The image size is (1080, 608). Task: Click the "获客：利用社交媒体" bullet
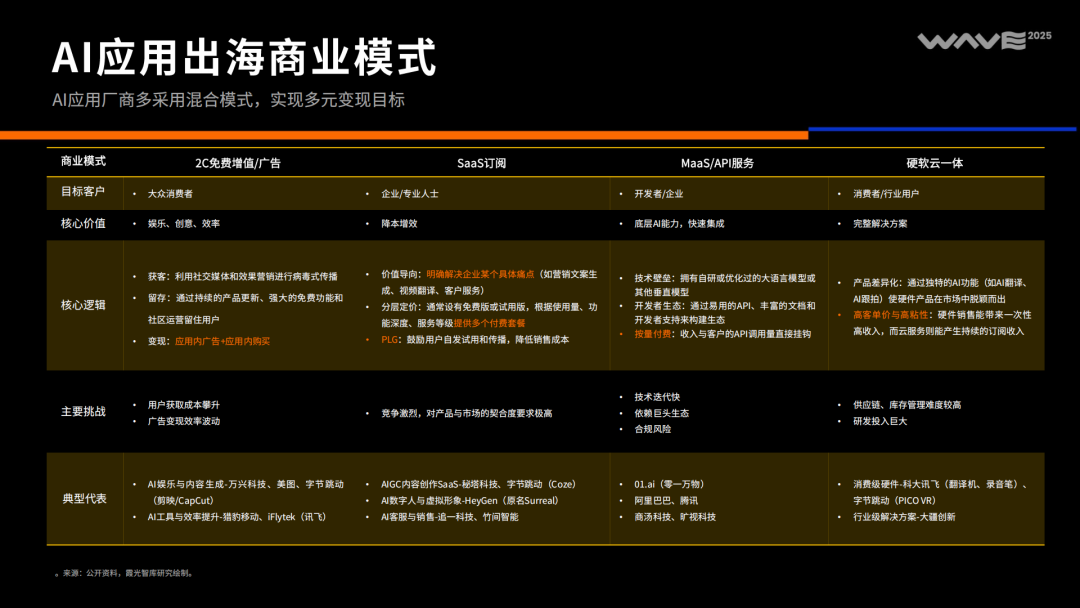[x=242, y=276]
